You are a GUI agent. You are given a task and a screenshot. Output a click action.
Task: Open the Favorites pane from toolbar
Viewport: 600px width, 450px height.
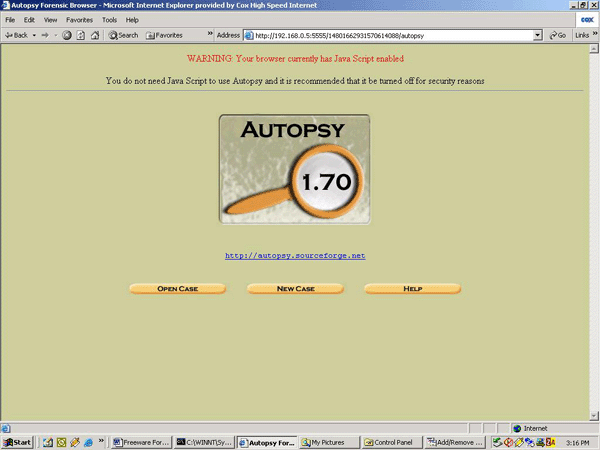click(x=164, y=35)
